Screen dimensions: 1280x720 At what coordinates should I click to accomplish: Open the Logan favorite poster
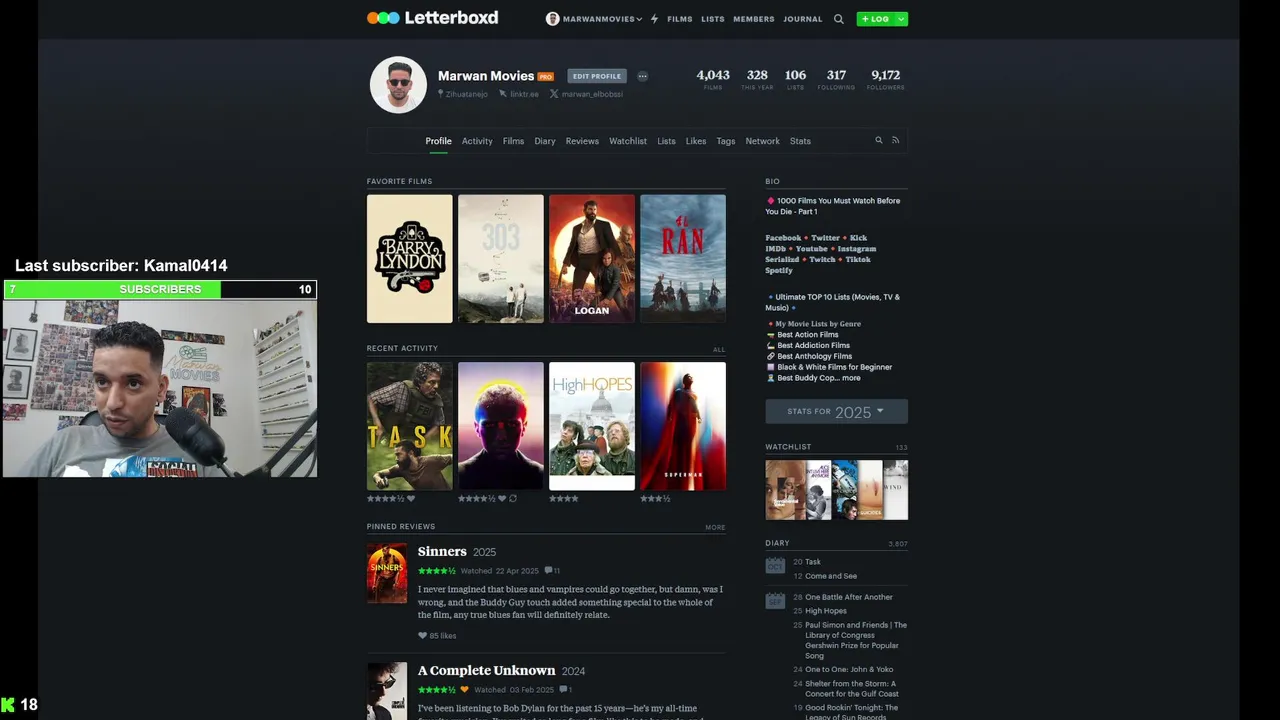(x=592, y=259)
